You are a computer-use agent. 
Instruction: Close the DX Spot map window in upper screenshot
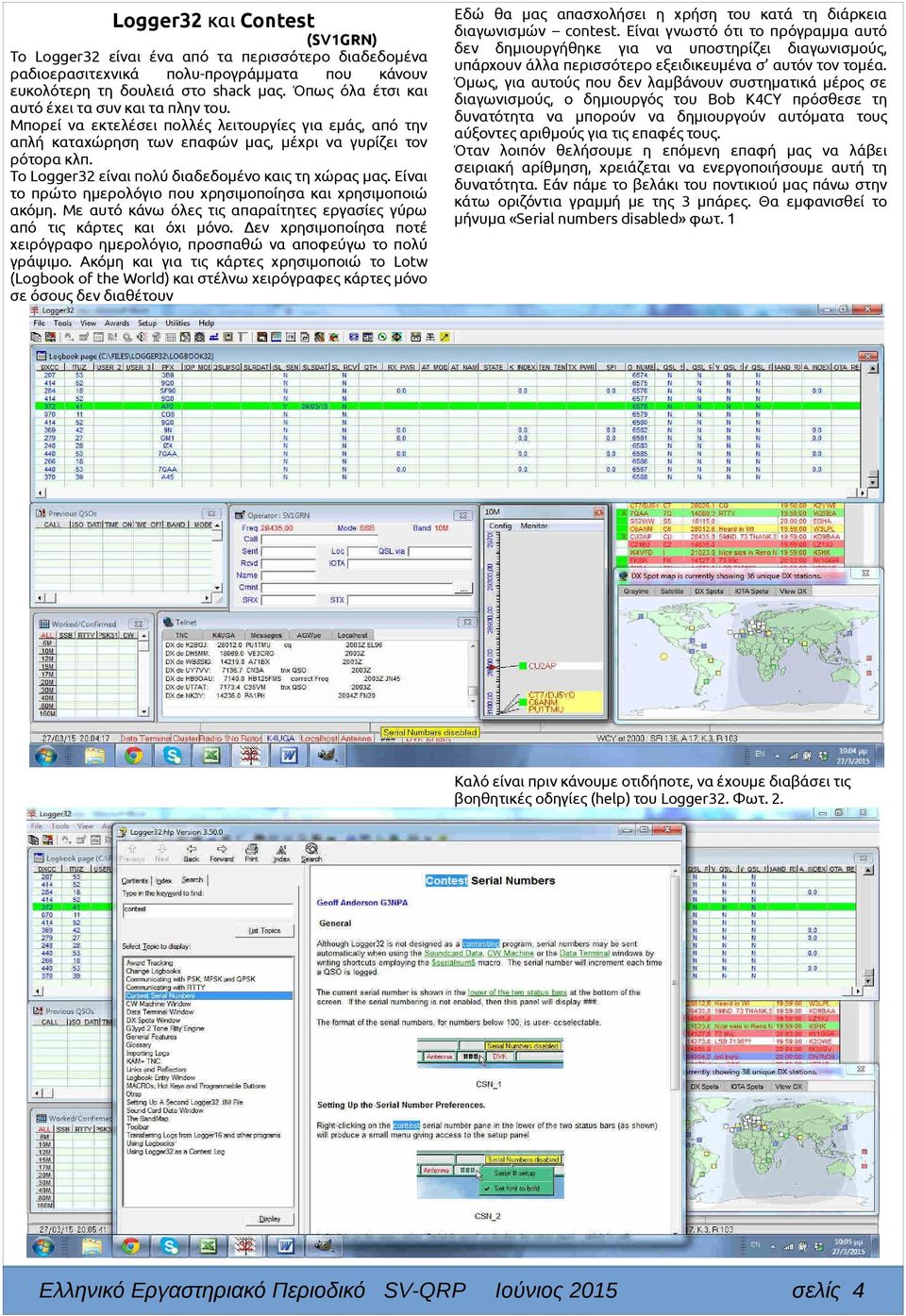point(866,573)
